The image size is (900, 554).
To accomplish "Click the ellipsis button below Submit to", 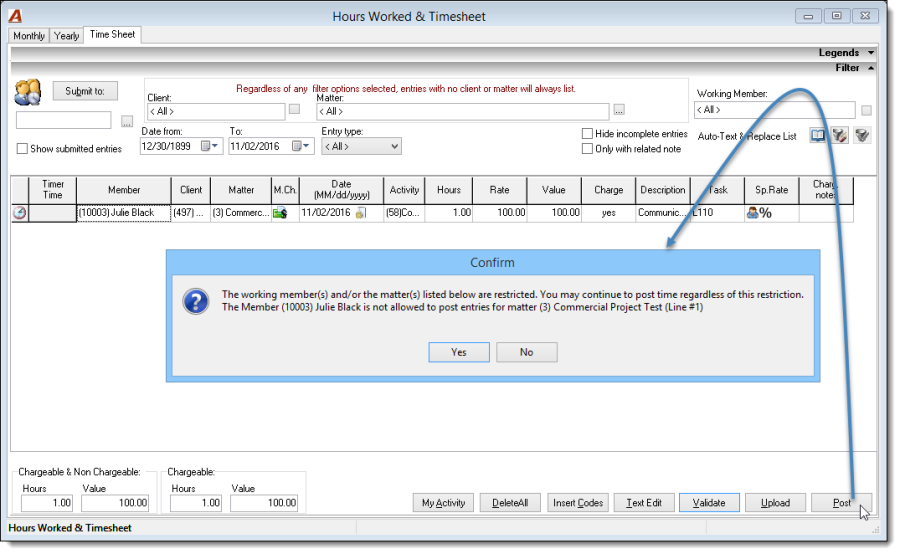I will [x=127, y=121].
